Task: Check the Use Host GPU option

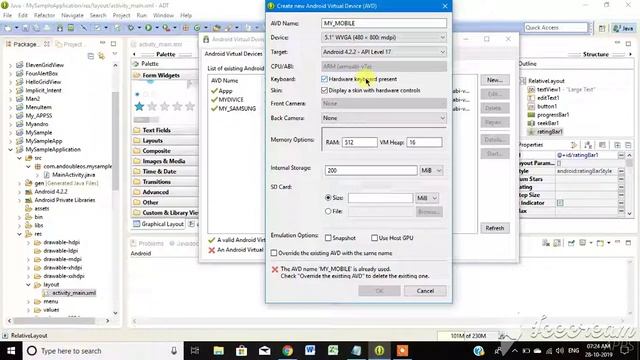Action: point(374,238)
